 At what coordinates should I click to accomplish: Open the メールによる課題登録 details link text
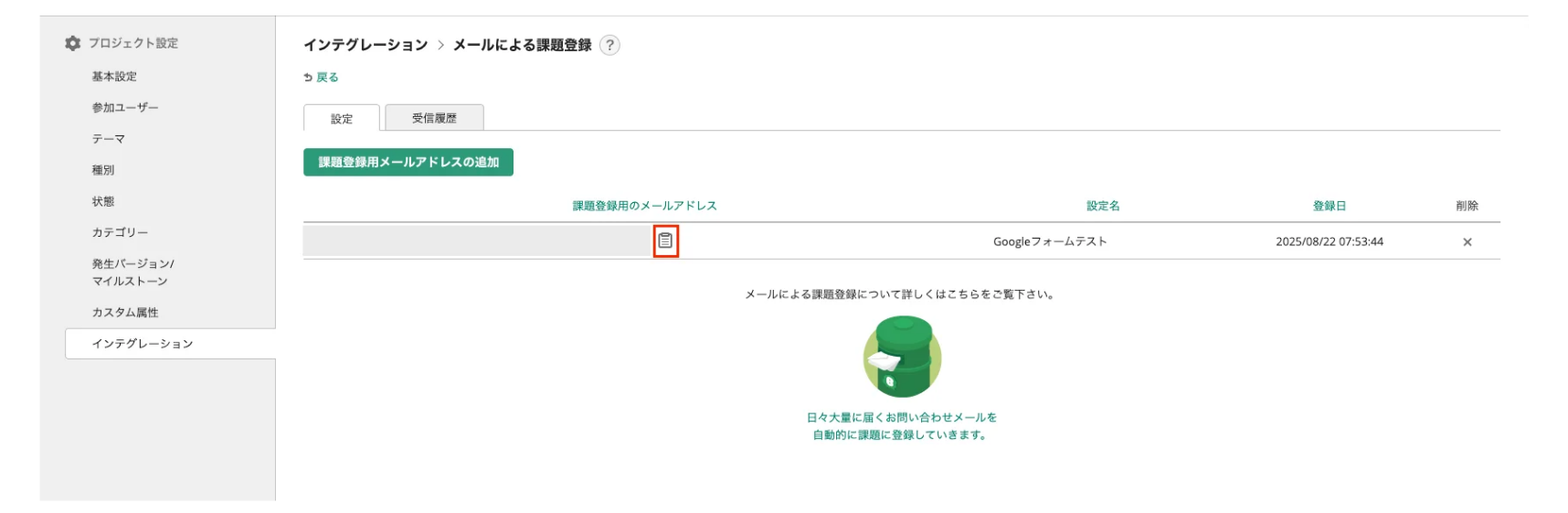coord(899,294)
